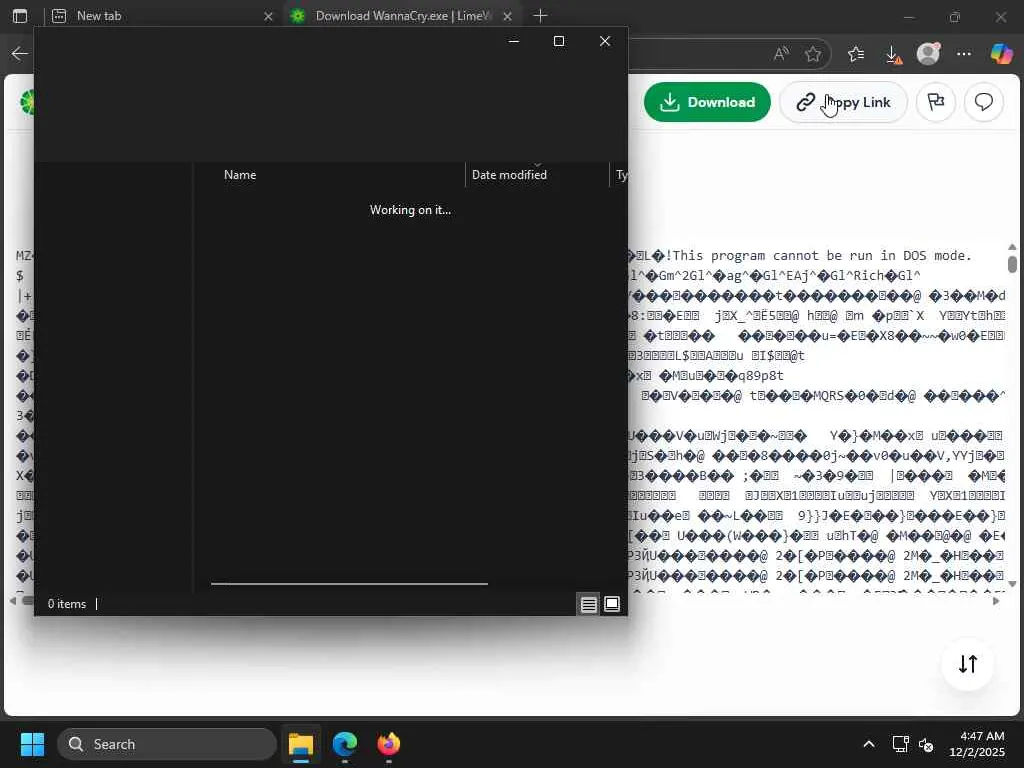Open Copilot icon in Edge toolbar

tap(1001, 54)
